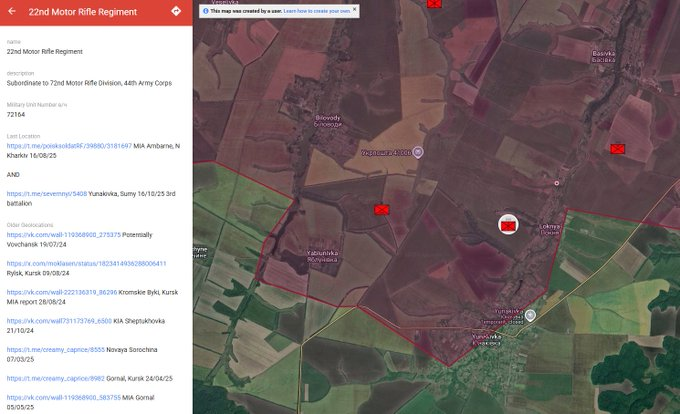Click red unit marker below Basivka

pos(617,148)
